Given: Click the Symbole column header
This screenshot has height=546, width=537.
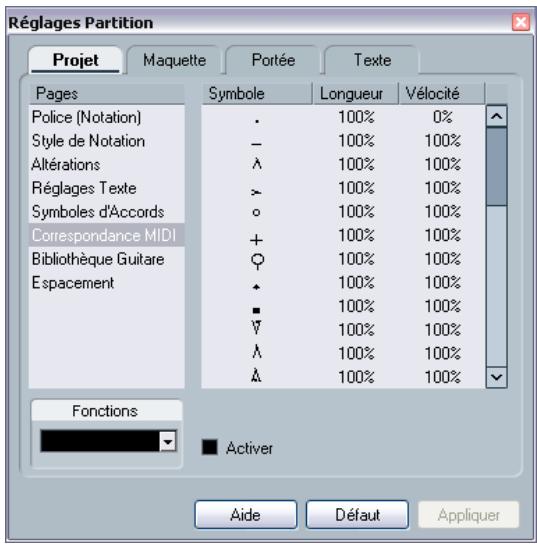Looking at the screenshot, I should 257,94.
